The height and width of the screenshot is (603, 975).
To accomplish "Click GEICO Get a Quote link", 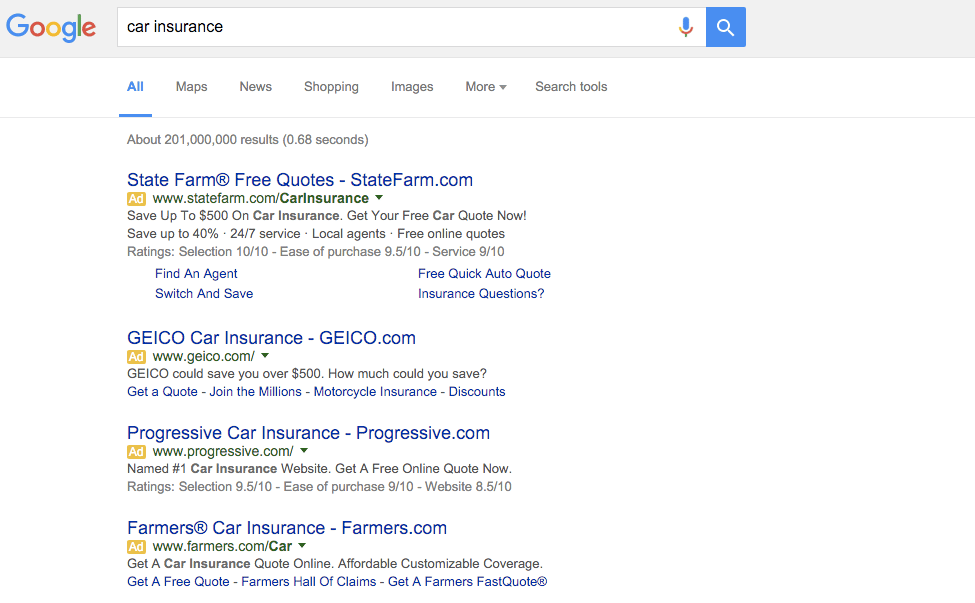I will coord(162,392).
